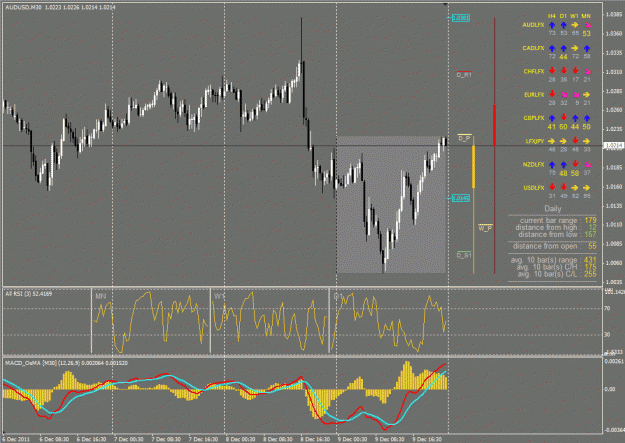Click the CHFLFX W1 red down arrow
This screenshot has width=625, height=443.
pyautogui.click(x=575, y=71)
